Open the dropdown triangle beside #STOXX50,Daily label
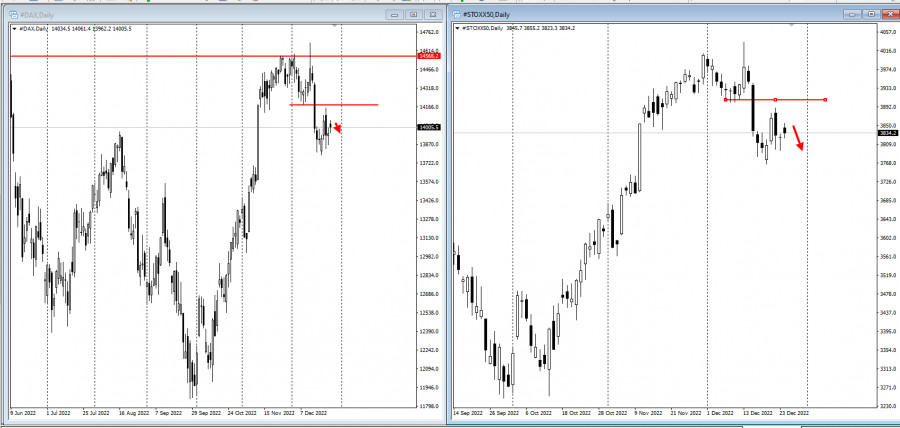Image resolution: width=900 pixels, height=428 pixels. coord(457,28)
